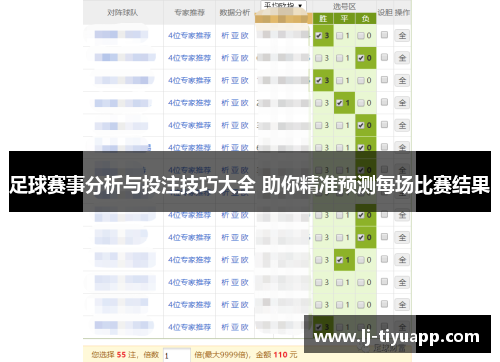Click 全 button in the fourth match row
This screenshot has width=500, height=362.
402,103
